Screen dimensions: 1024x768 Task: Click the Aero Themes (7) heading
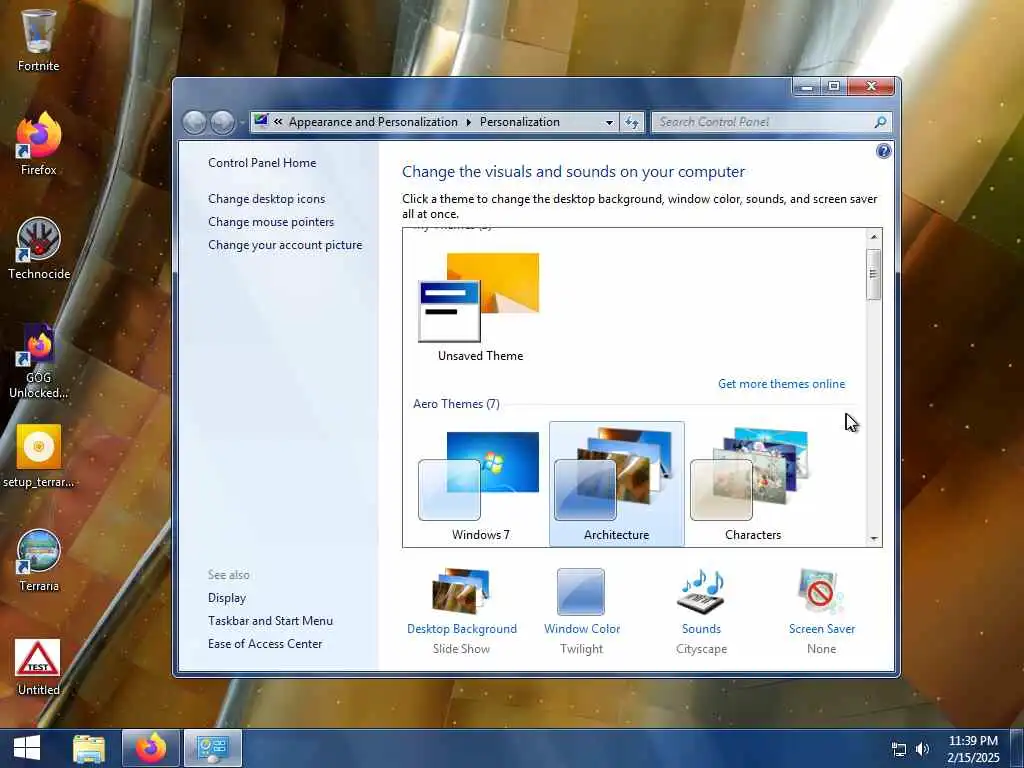(456, 404)
